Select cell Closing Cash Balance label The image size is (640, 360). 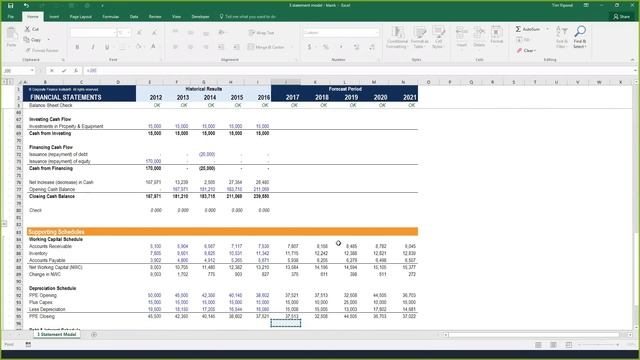tap(52, 196)
